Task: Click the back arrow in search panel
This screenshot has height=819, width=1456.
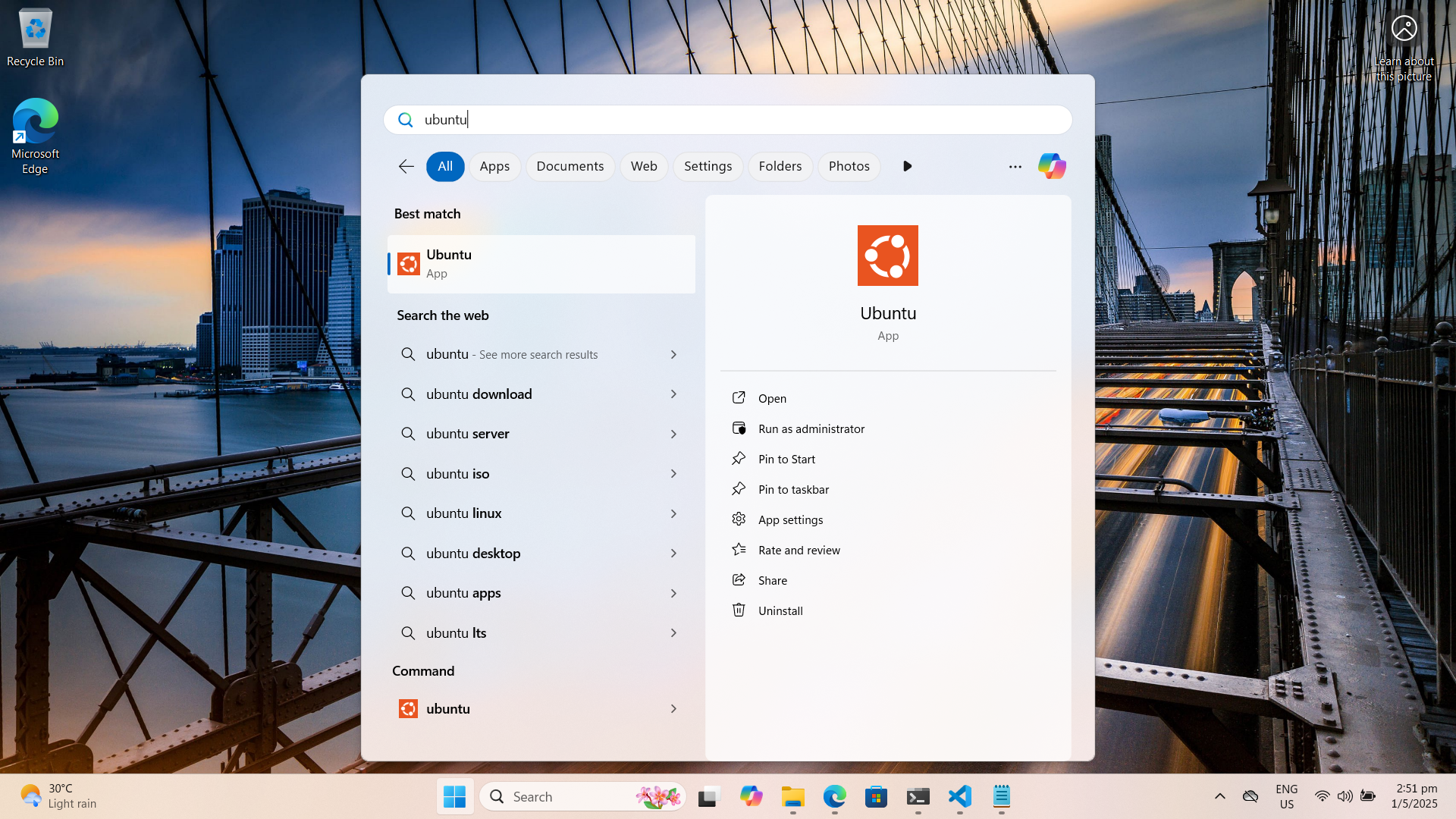Action: click(406, 166)
